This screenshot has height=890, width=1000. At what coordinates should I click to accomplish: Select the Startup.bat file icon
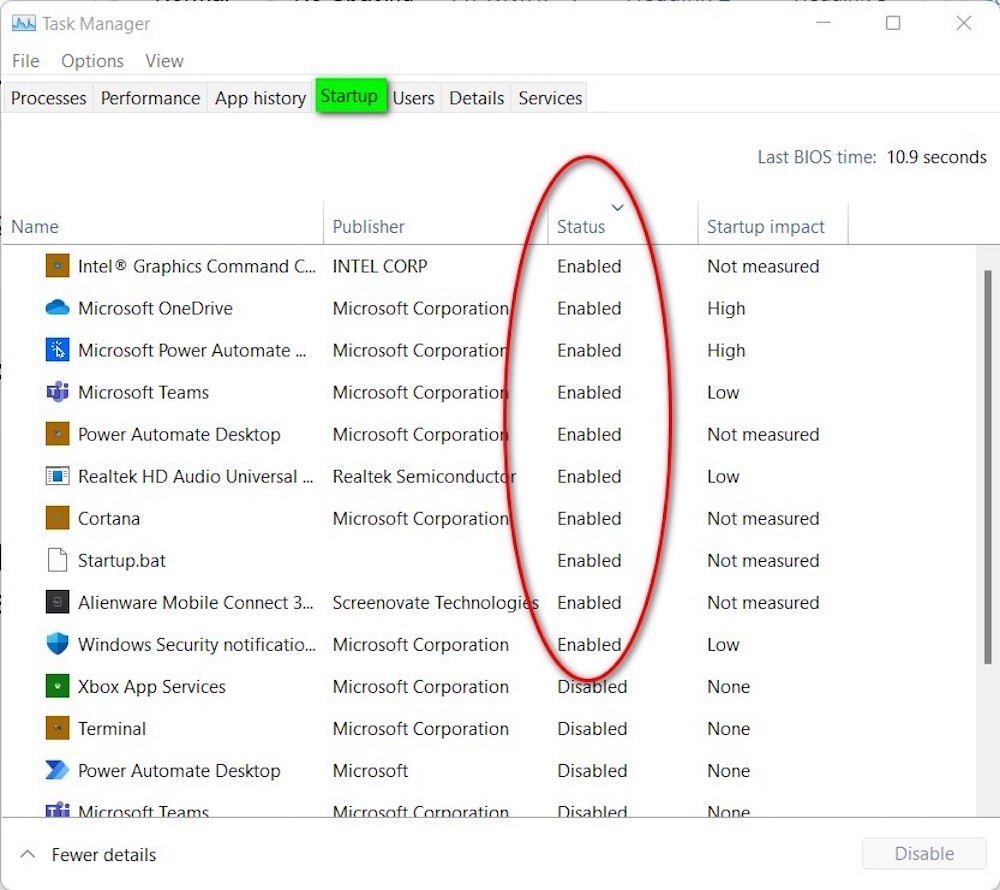(x=56, y=560)
